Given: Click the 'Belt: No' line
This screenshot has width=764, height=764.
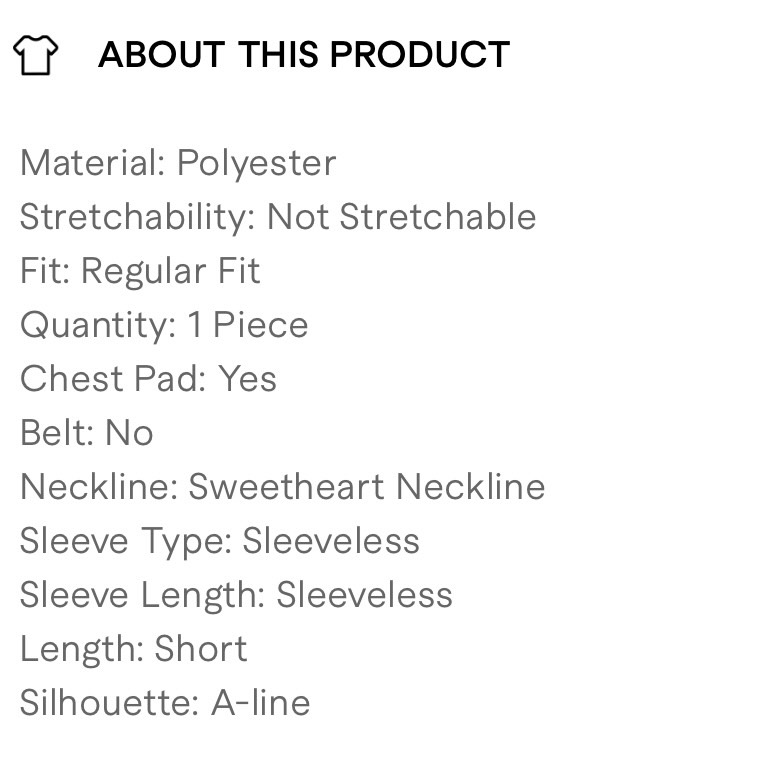Looking at the screenshot, I should pyautogui.click(x=87, y=433).
